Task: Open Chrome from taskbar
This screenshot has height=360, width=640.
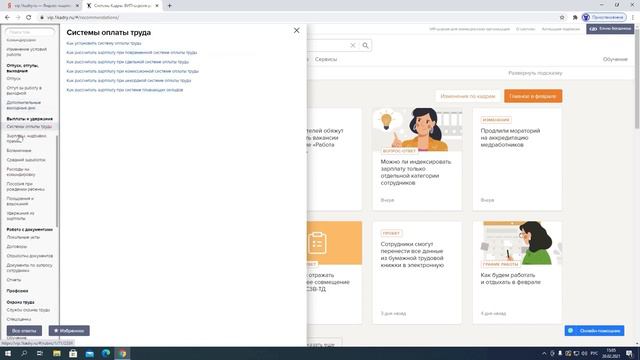Action: 122,353
